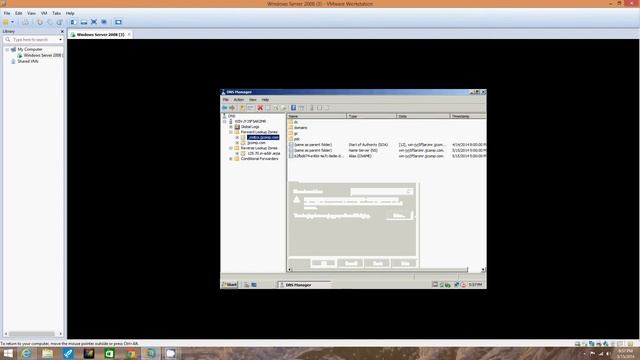Image resolution: width=640 pixels, height=360 pixels.
Task: Open the Library search dropdown arrow
Action: [60, 40]
